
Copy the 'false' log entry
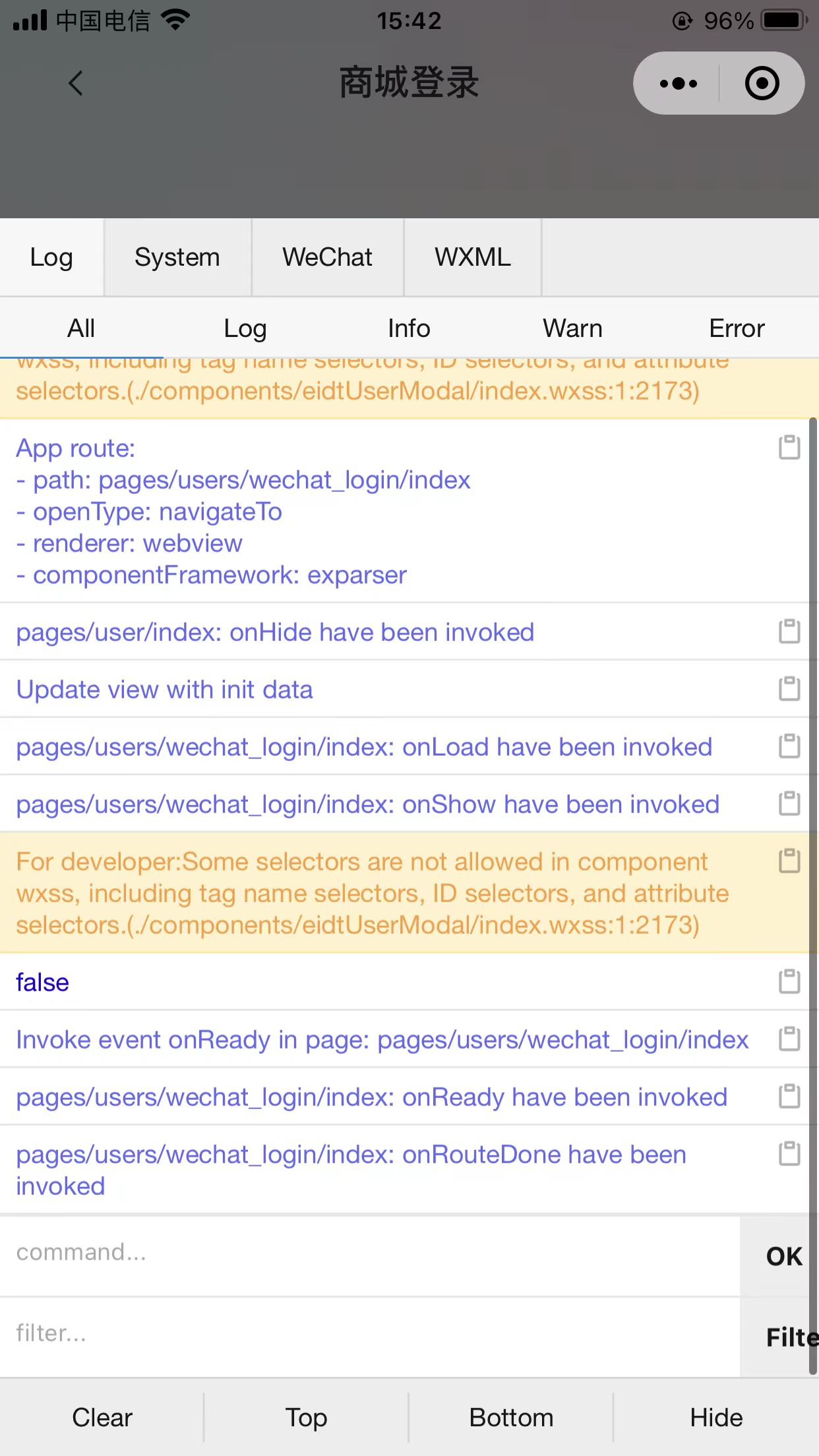(x=789, y=981)
